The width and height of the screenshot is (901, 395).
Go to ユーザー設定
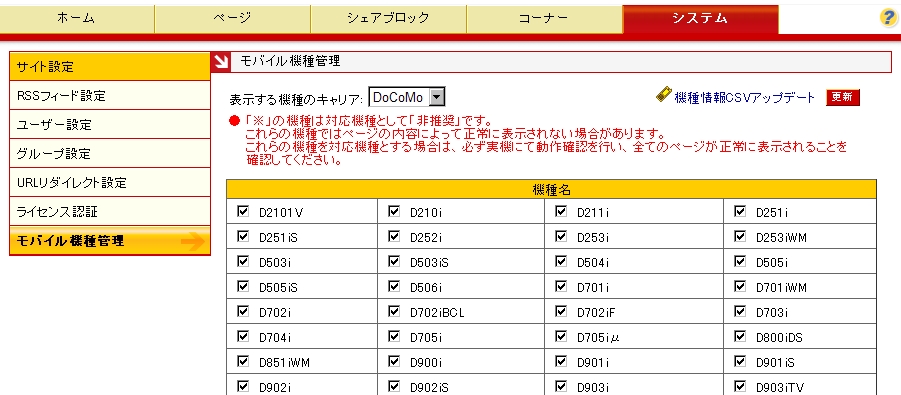coord(110,125)
